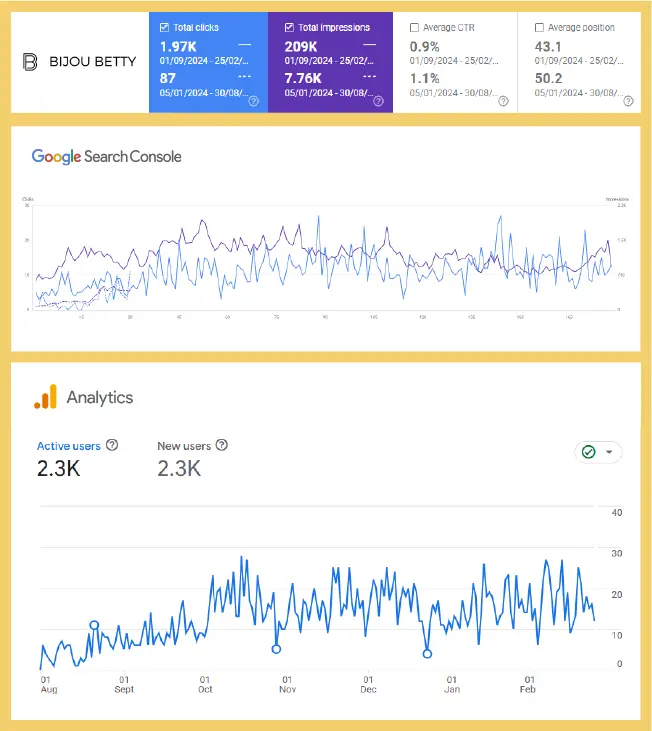The width and height of the screenshot is (652, 731).
Task: Uncheck the Total impressions checkbox
Action: [x=289, y=28]
